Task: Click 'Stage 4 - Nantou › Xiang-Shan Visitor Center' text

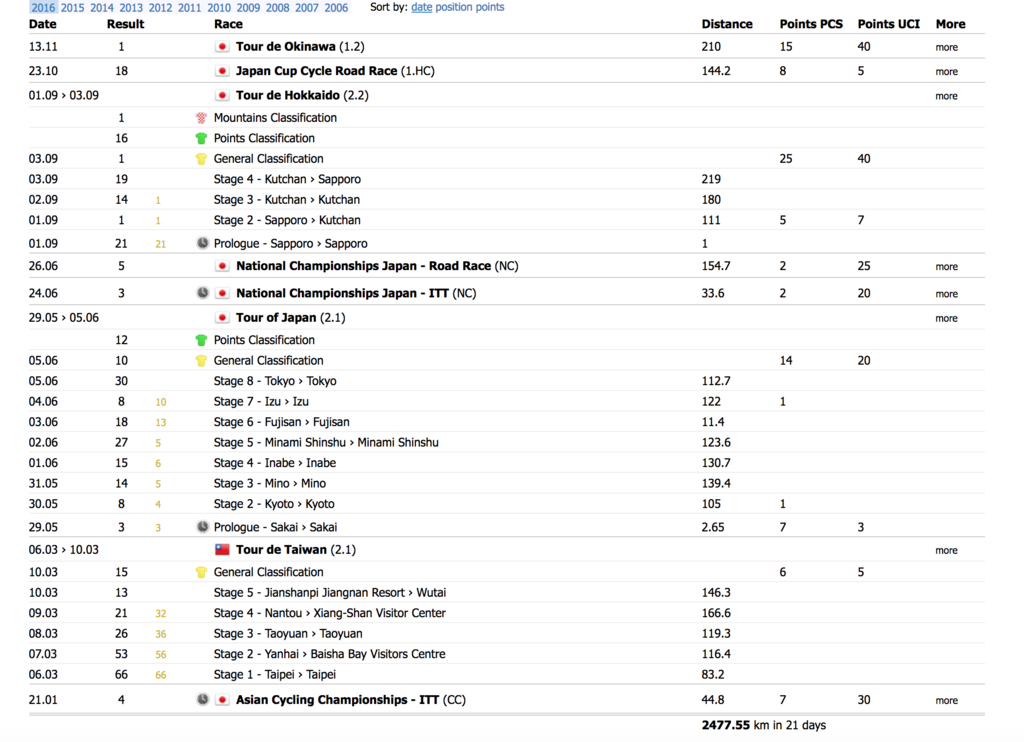Action: click(330, 613)
